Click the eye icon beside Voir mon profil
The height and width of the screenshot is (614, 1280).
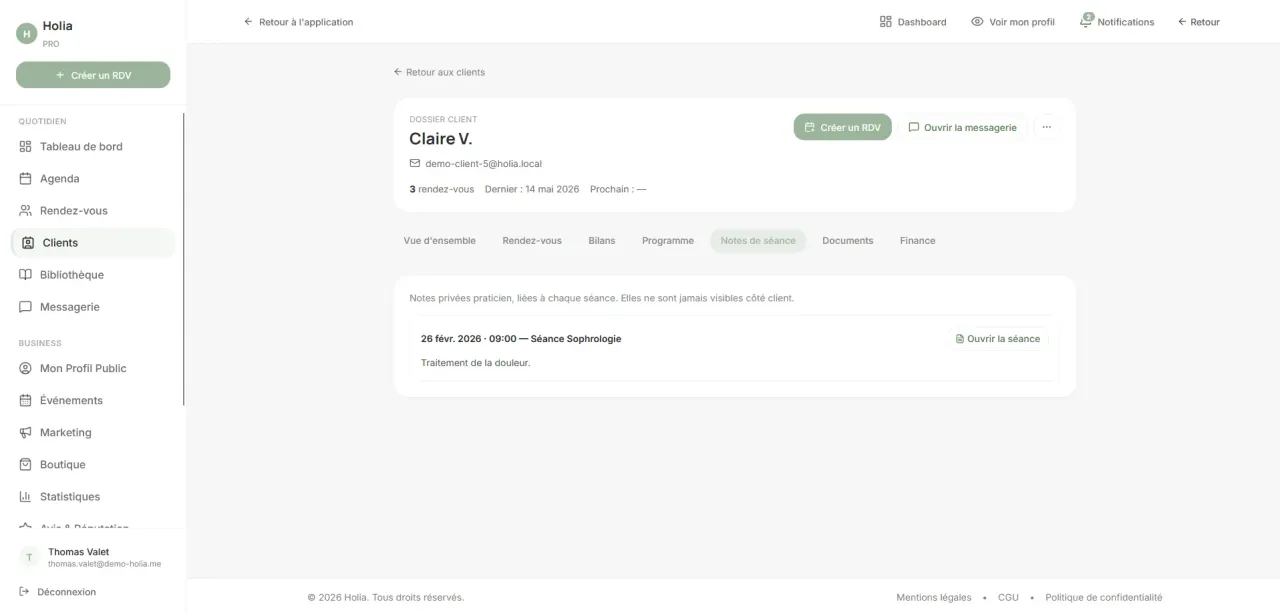[977, 22]
